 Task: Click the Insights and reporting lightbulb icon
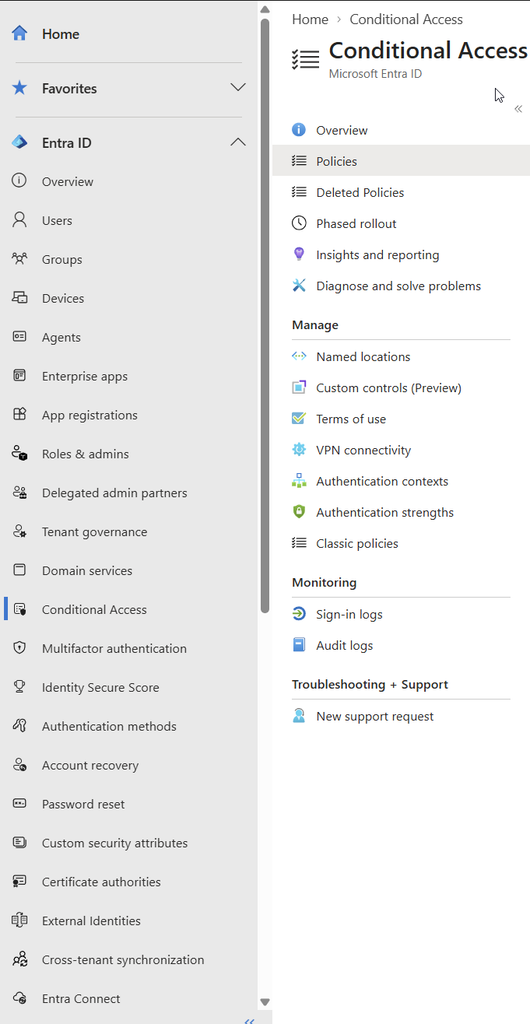coord(299,255)
